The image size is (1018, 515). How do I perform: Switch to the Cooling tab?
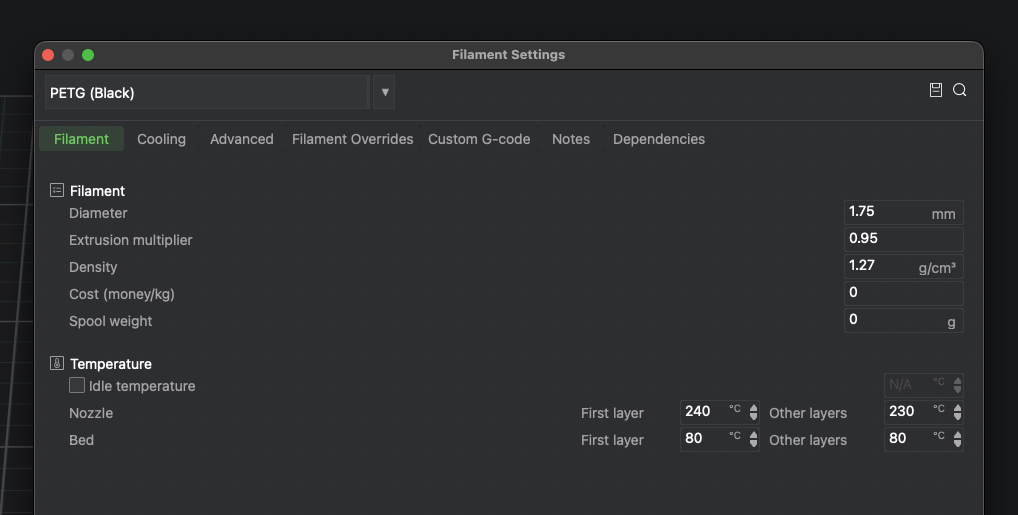click(x=162, y=139)
